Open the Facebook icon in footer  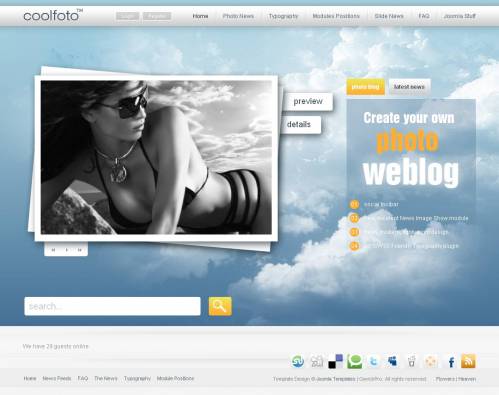tap(451, 362)
